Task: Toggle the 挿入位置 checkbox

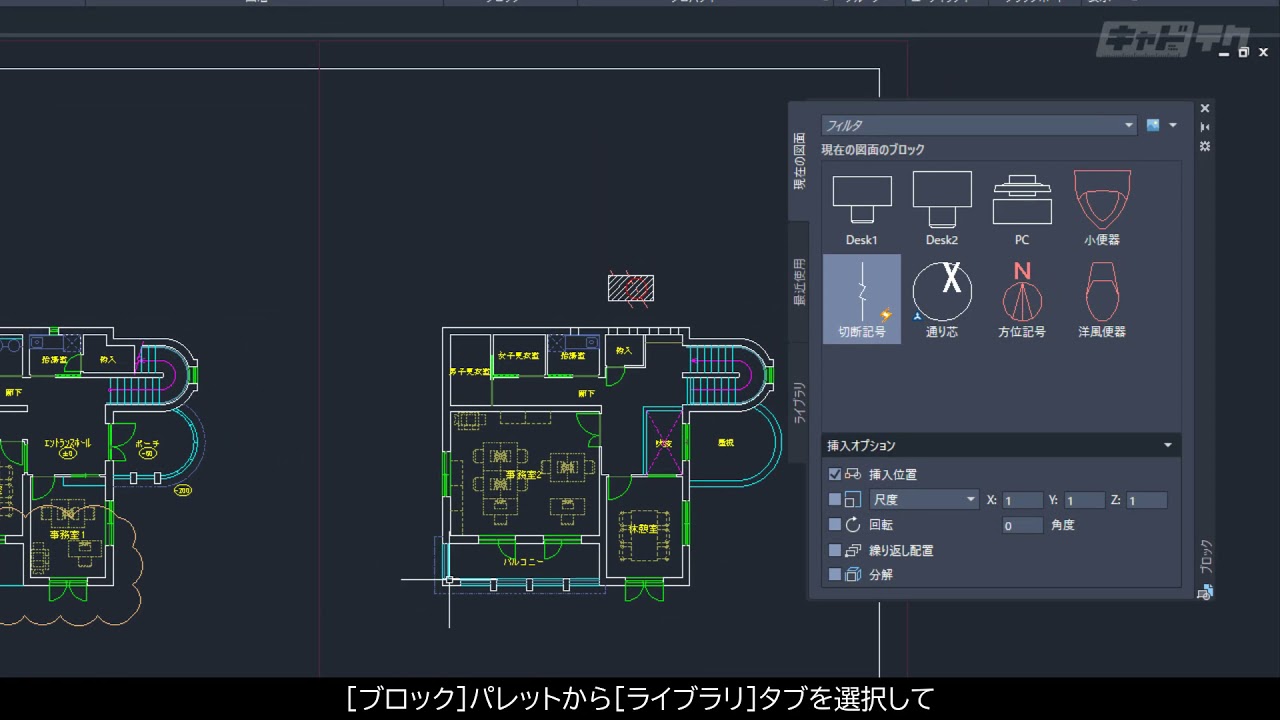Action: [x=835, y=474]
